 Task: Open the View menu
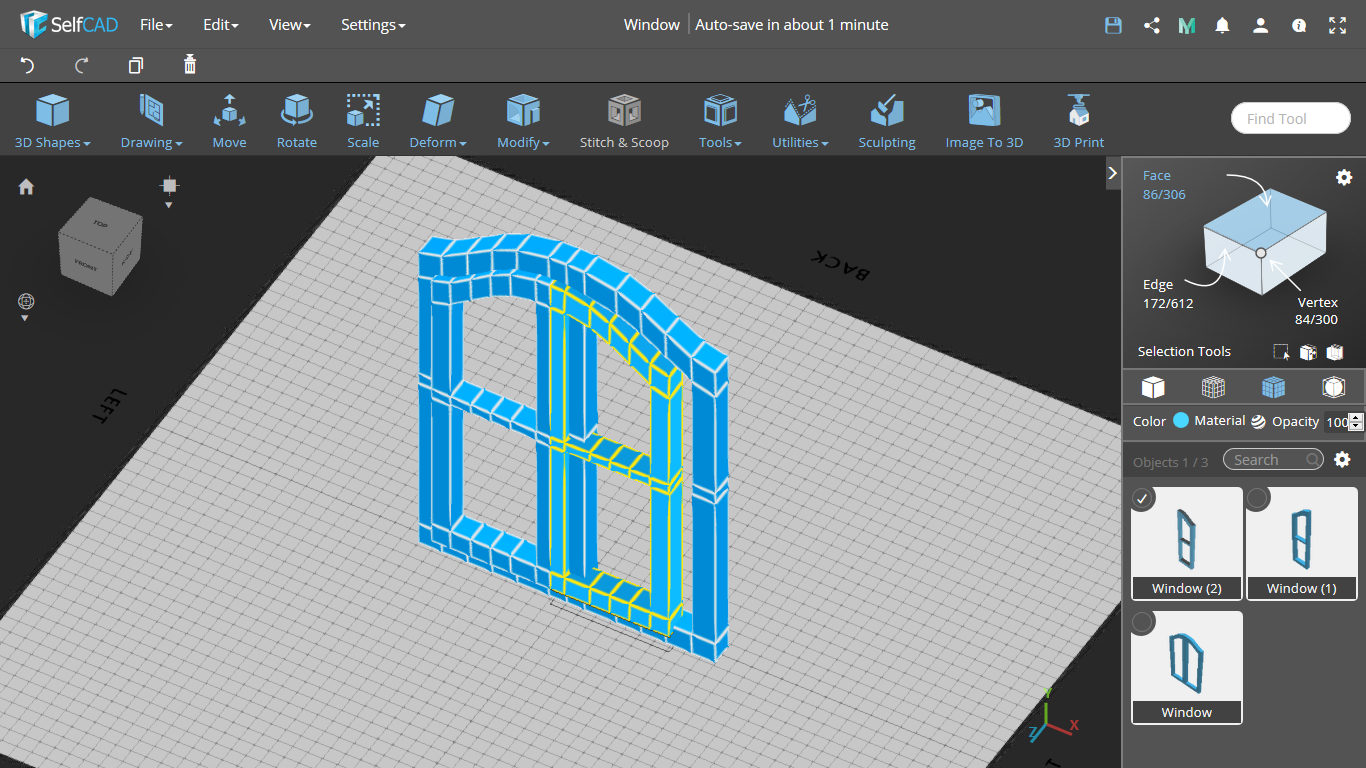(x=290, y=25)
